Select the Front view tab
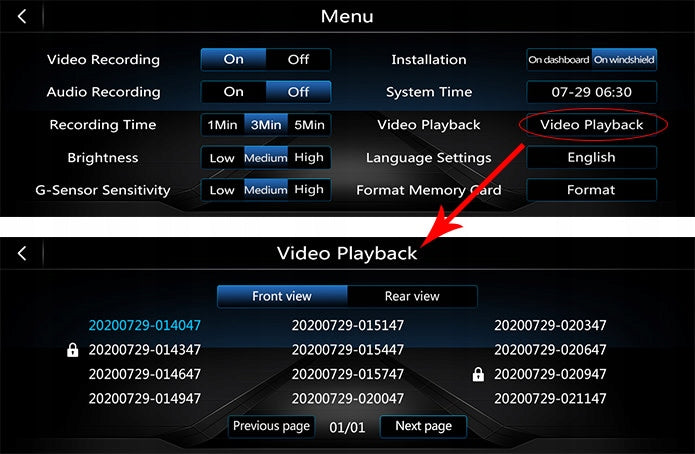The width and height of the screenshot is (695, 454). tap(282, 296)
